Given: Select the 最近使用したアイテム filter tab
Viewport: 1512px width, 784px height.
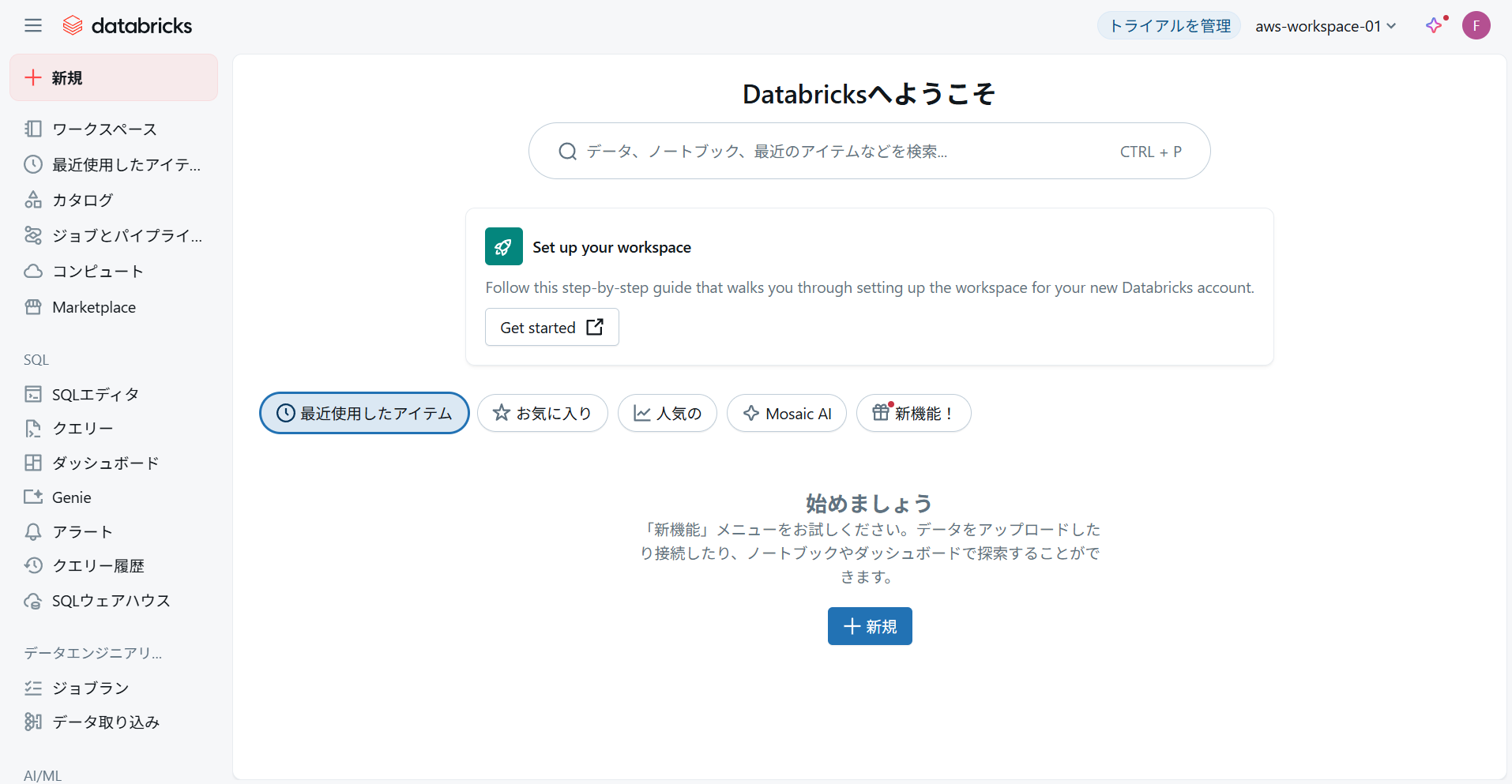Looking at the screenshot, I should coord(364,413).
